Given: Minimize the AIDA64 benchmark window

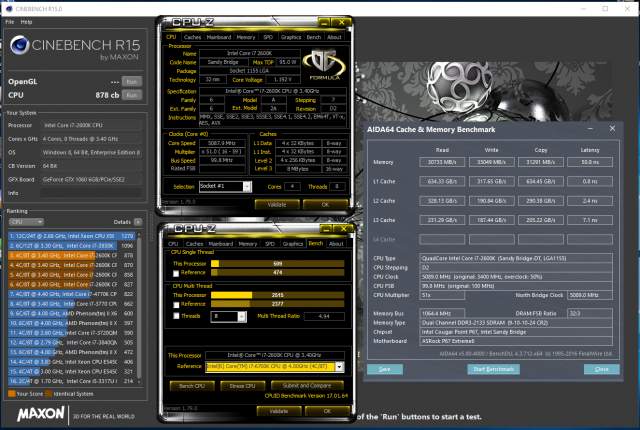Looking at the screenshot, I should pos(590,129).
